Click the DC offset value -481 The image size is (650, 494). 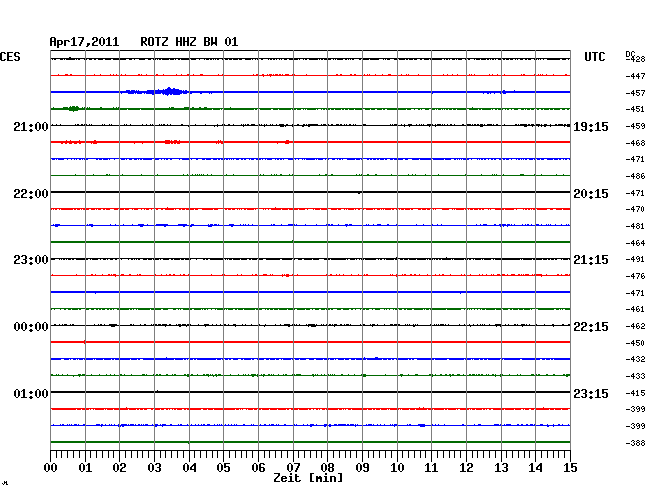coord(635,226)
